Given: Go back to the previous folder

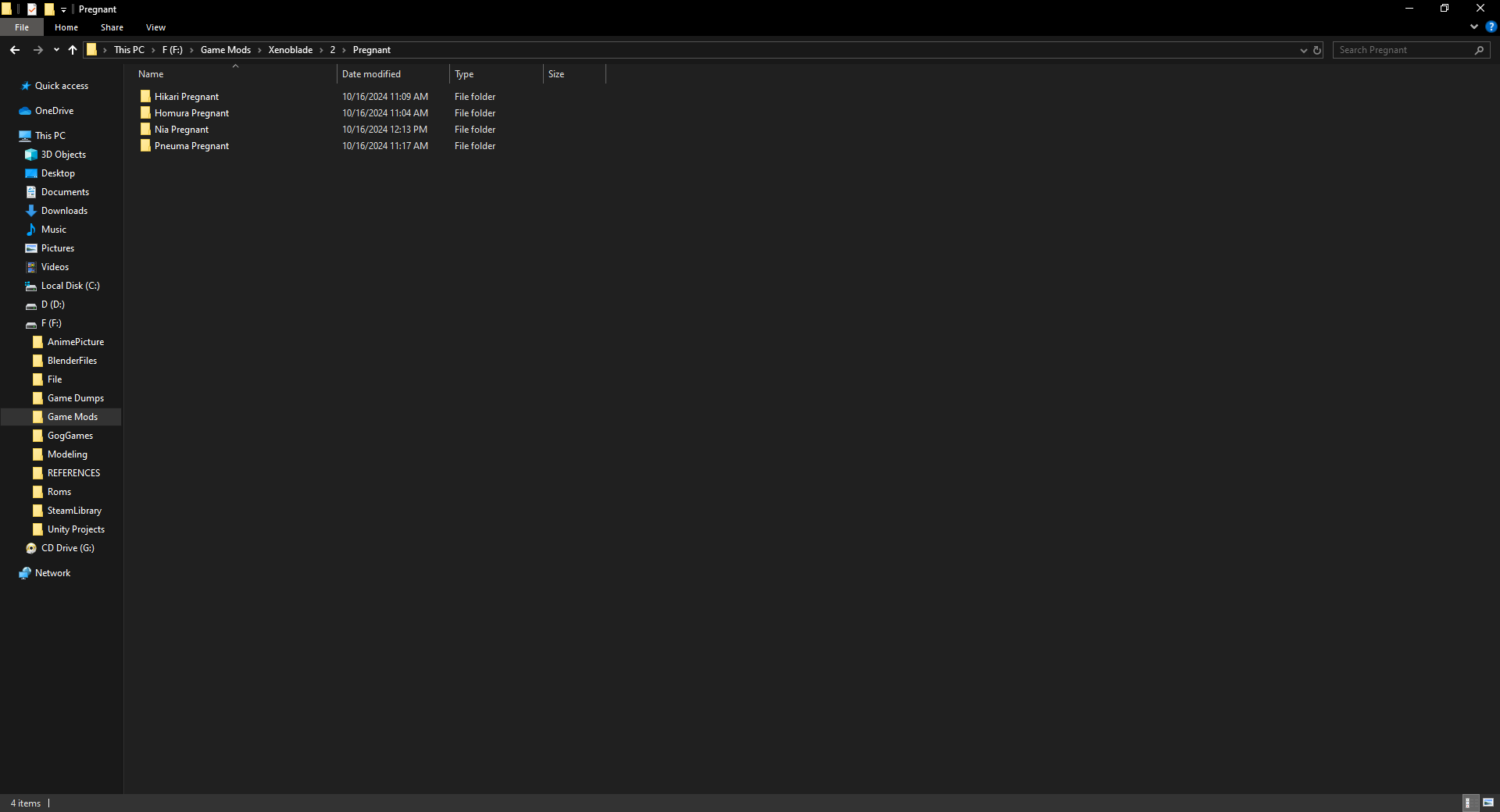Looking at the screenshot, I should 15,50.
